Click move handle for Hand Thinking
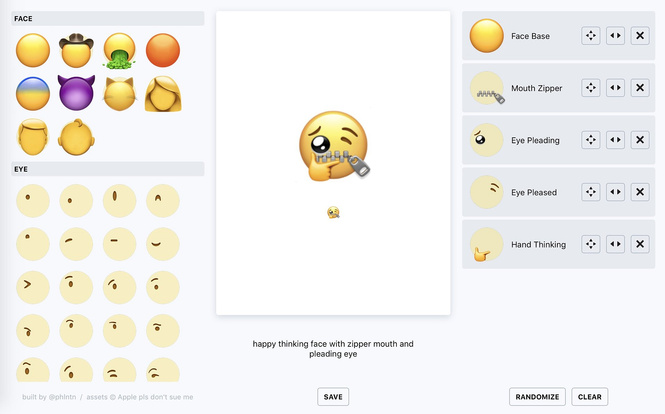Image resolution: width=665 pixels, height=414 pixels. (x=590, y=244)
